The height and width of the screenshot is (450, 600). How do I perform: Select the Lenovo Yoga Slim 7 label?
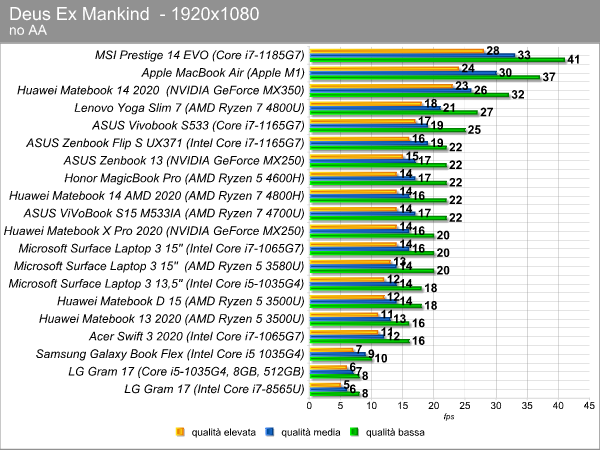[x=189, y=108]
